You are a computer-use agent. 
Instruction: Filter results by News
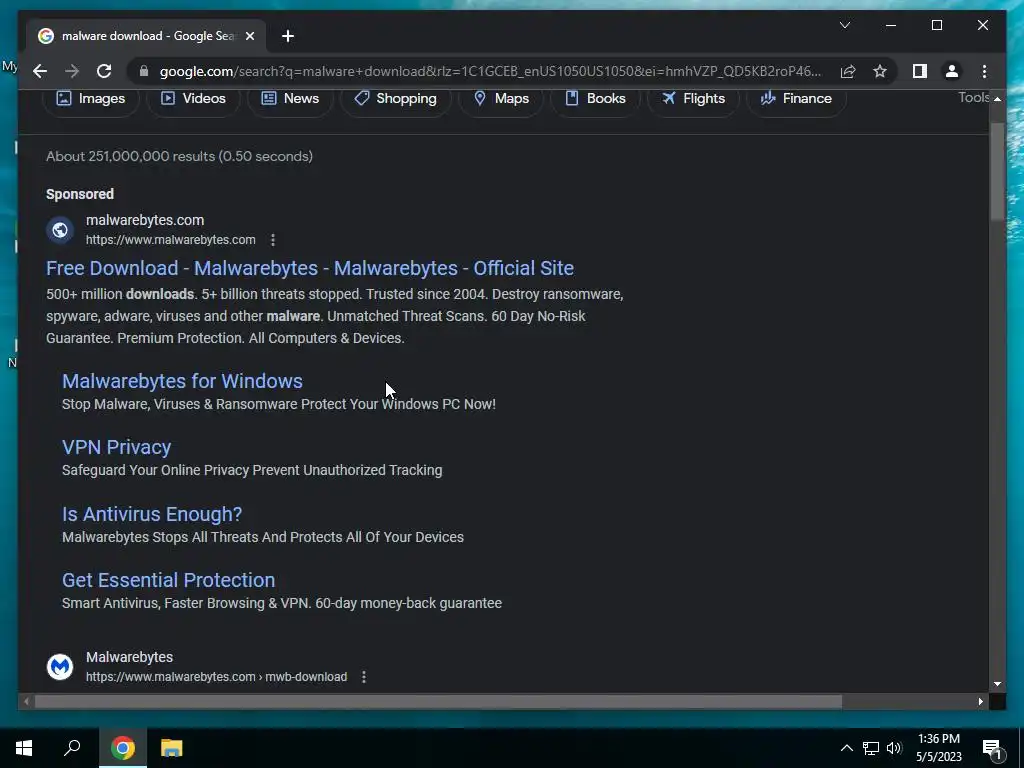(x=290, y=99)
